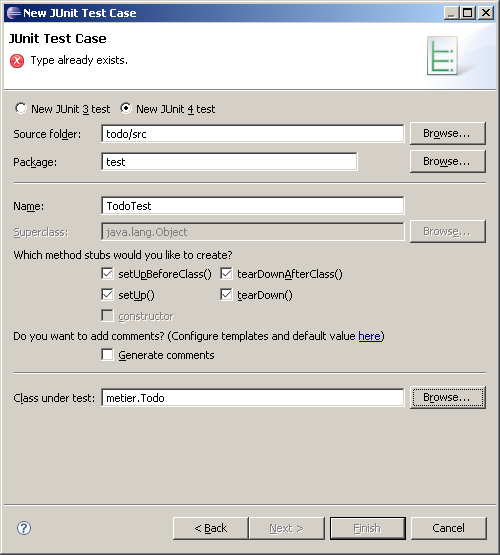Select New JUnit 3 test radio button
This screenshot has height=555, width=500.
(x=21, y=108)
